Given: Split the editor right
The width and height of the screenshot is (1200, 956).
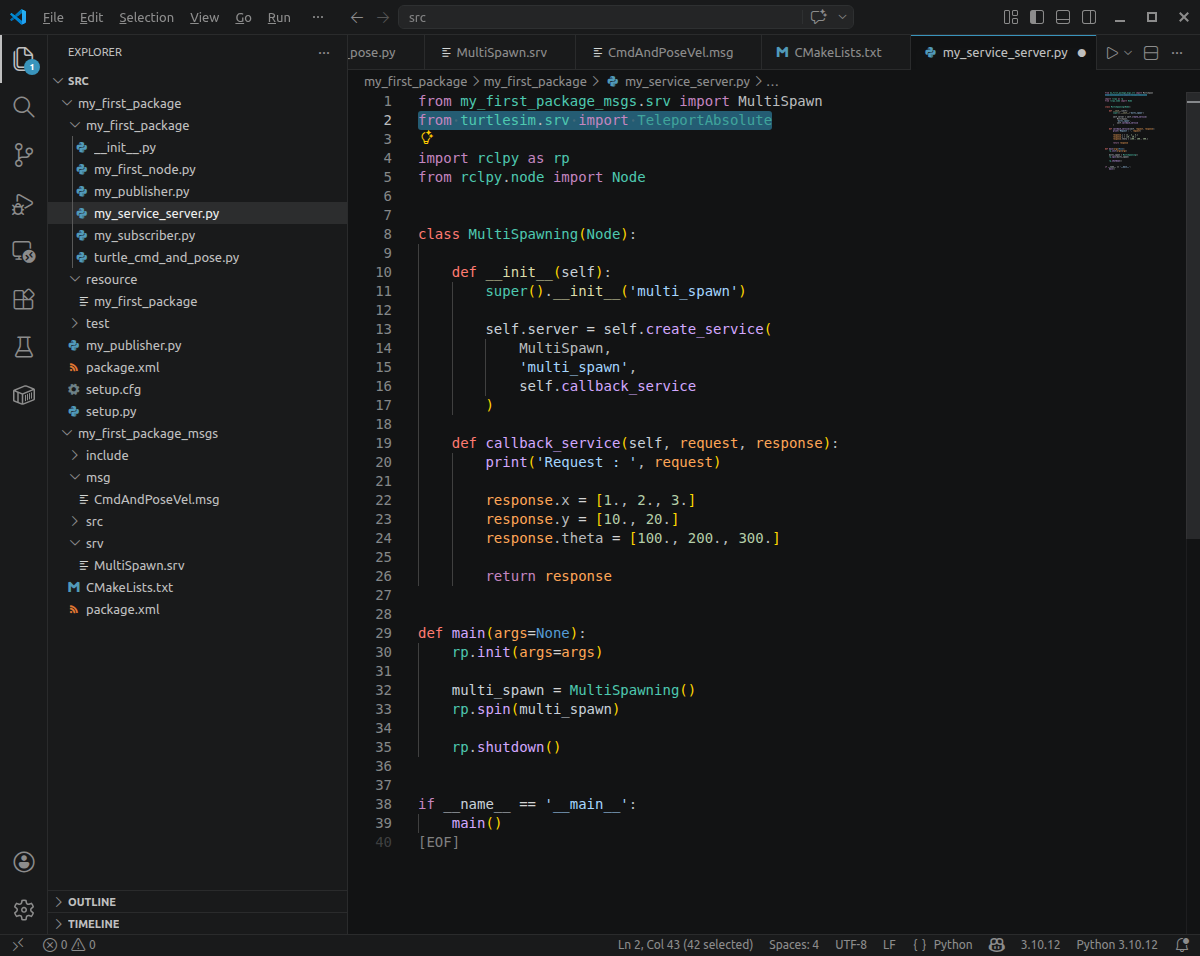Looking at the screenshot, I should tap(1151, 53).
